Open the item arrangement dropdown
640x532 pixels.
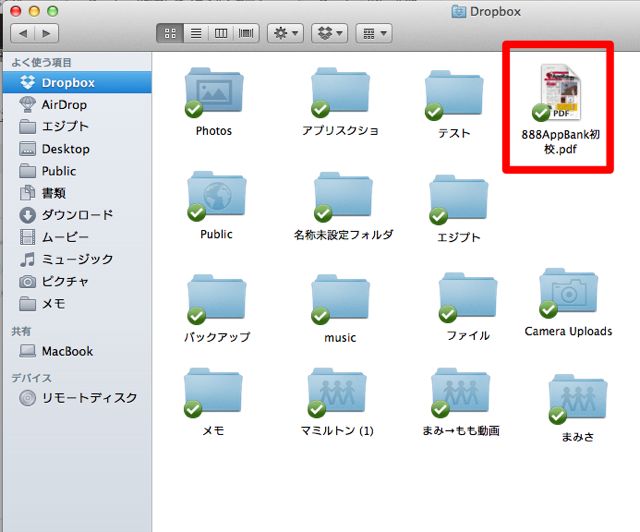(374, 33)
